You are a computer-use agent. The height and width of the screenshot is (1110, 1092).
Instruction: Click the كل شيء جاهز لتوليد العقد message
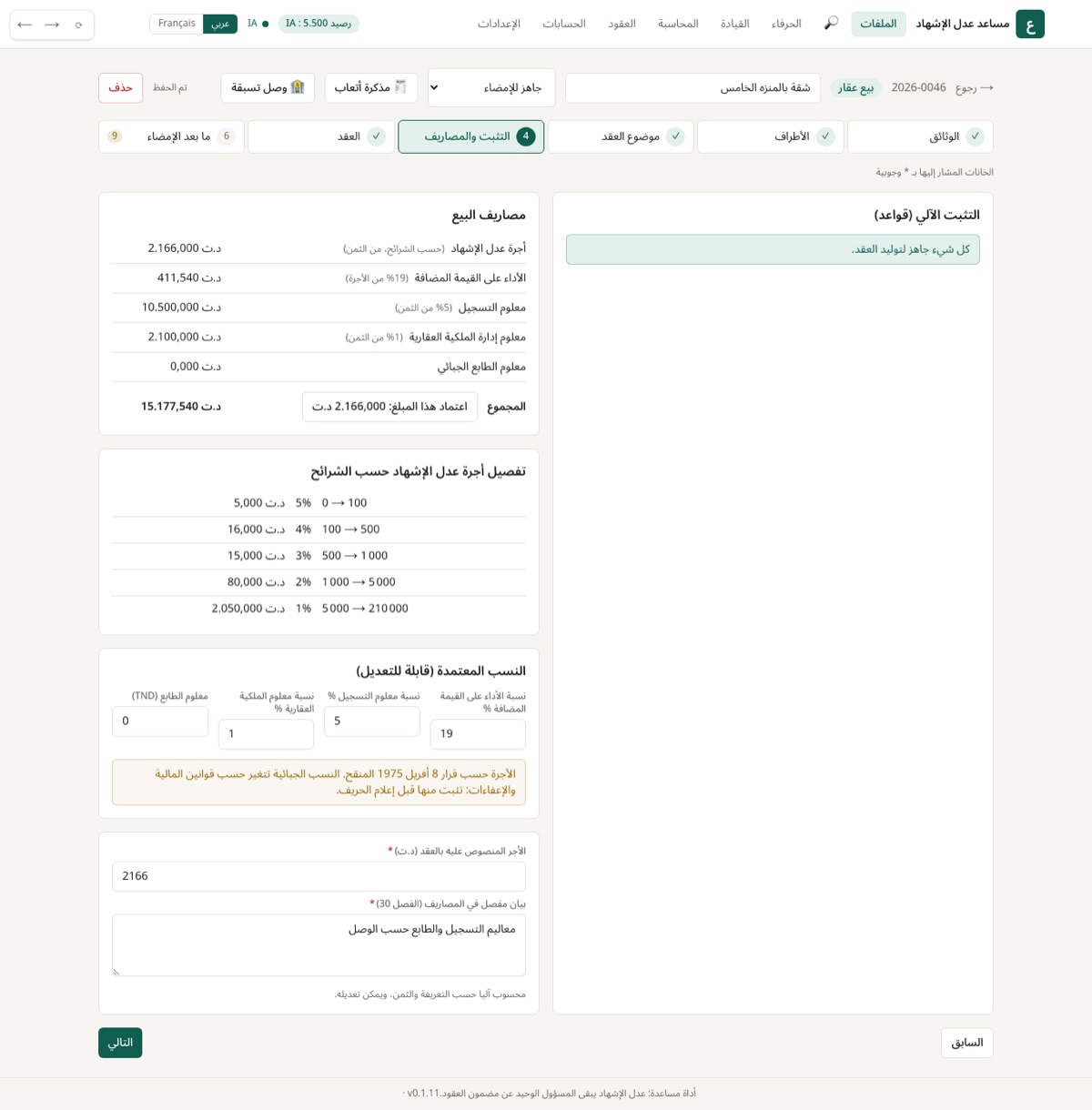773,249
